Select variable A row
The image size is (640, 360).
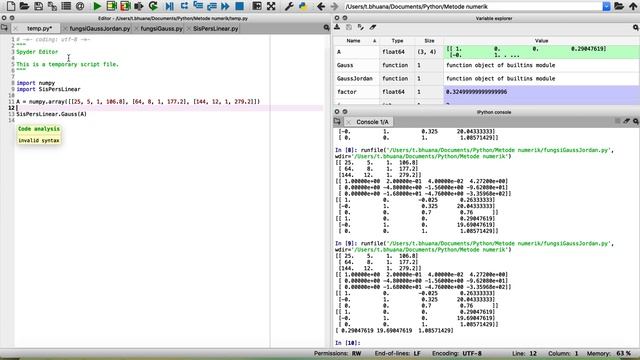point(487,52)
